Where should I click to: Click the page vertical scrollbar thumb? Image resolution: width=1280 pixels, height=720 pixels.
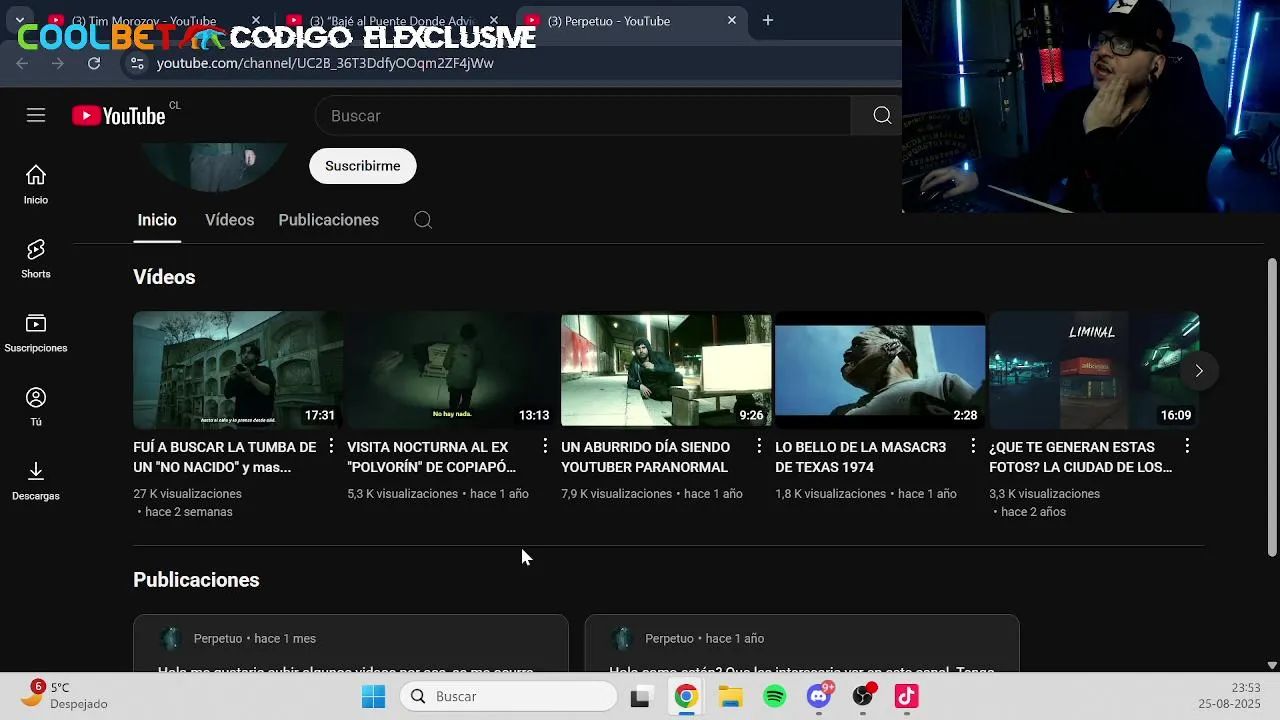coord(1272,407)
